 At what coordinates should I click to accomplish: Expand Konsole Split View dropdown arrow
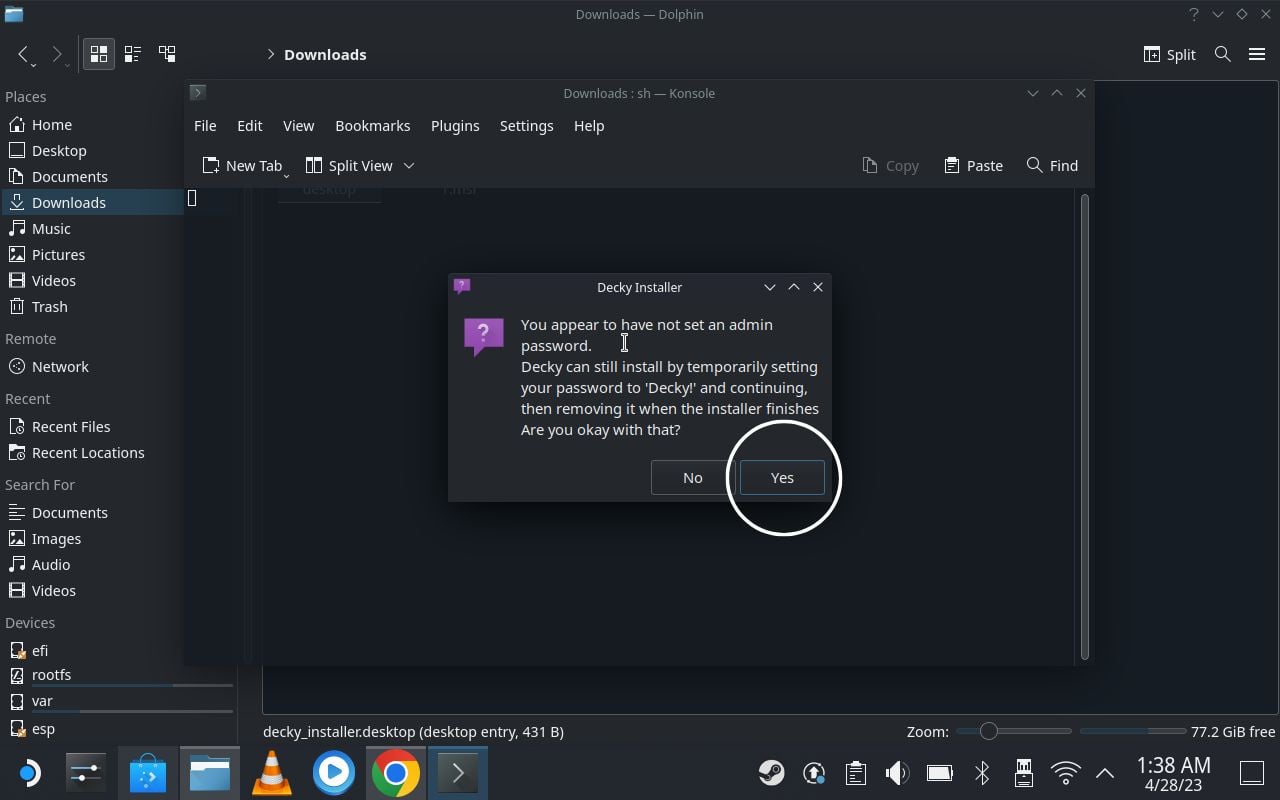pos(409,166)
